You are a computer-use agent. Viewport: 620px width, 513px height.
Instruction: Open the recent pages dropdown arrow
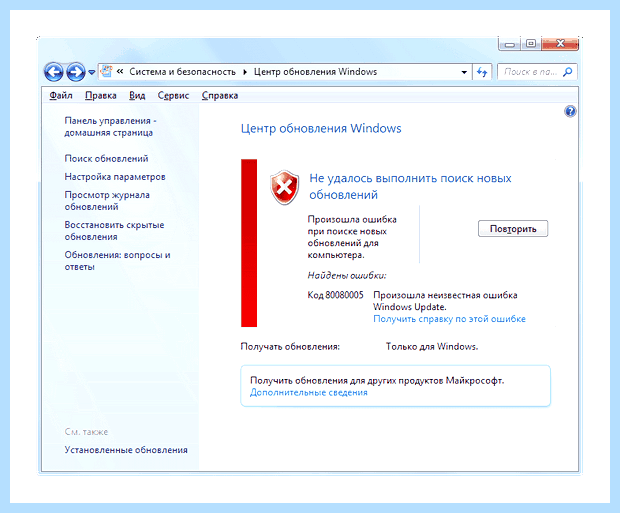[92, 72]
